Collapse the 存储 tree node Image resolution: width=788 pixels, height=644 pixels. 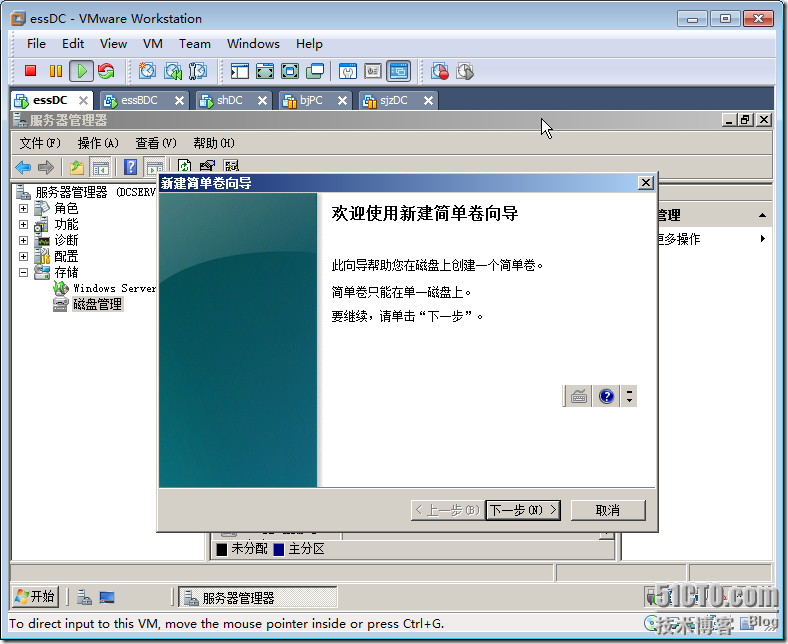pyautogui.click(x=24, y=272)
